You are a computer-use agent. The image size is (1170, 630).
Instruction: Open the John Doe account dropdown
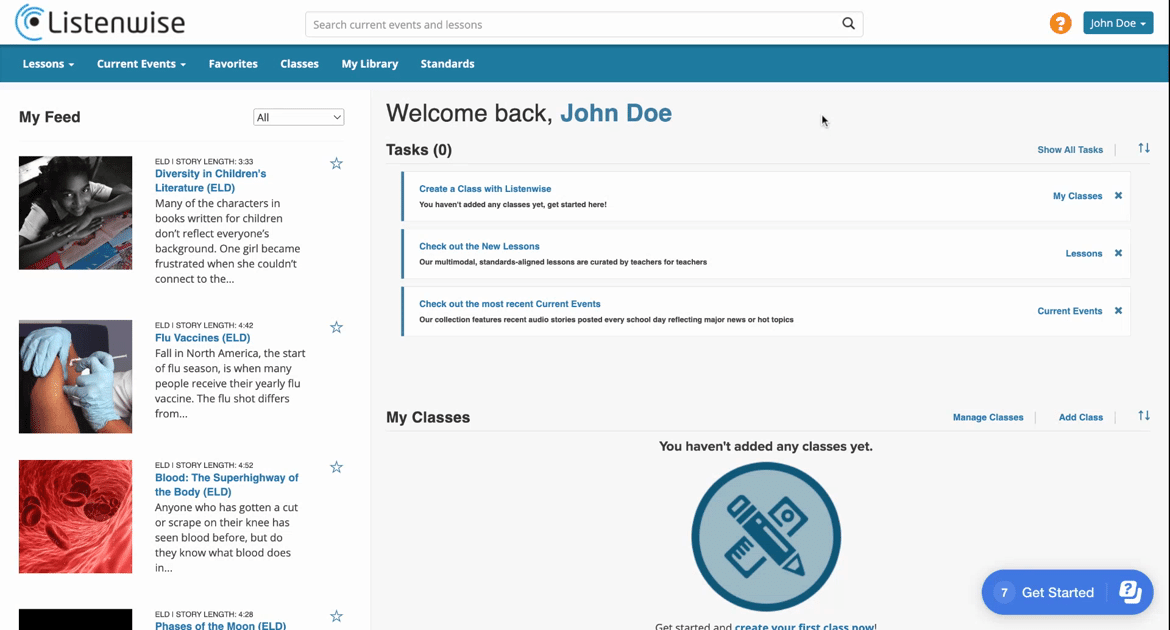pos(1118,23)
